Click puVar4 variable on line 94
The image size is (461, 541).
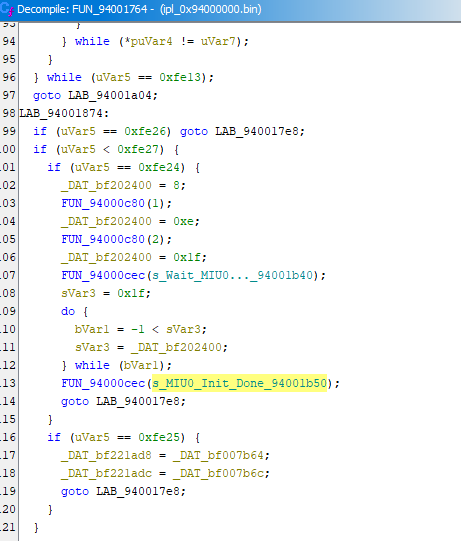click(151, 41)
